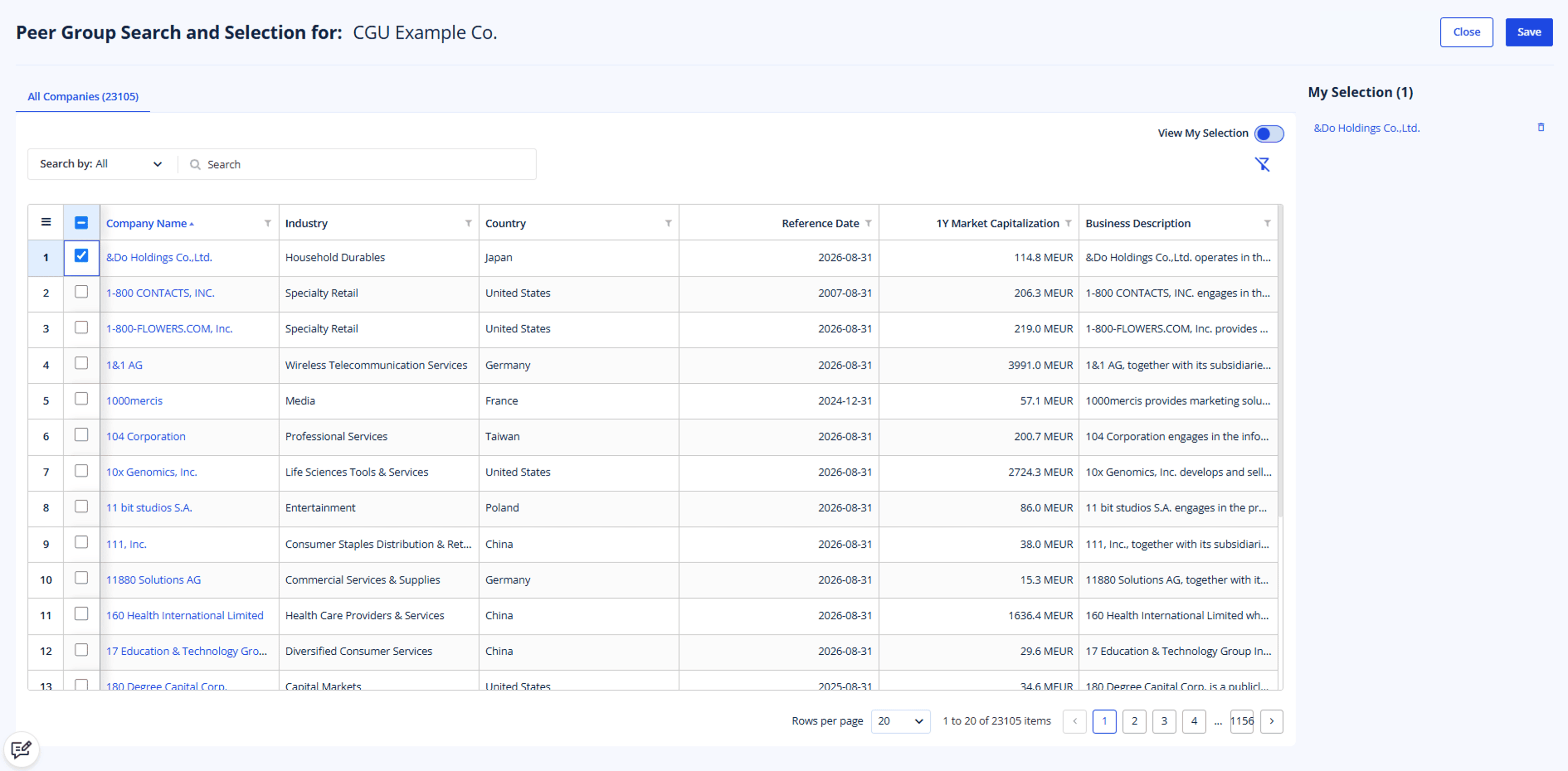
Task: Check the 104 Corporation row checkbox
Action: (x=81, y=435)
